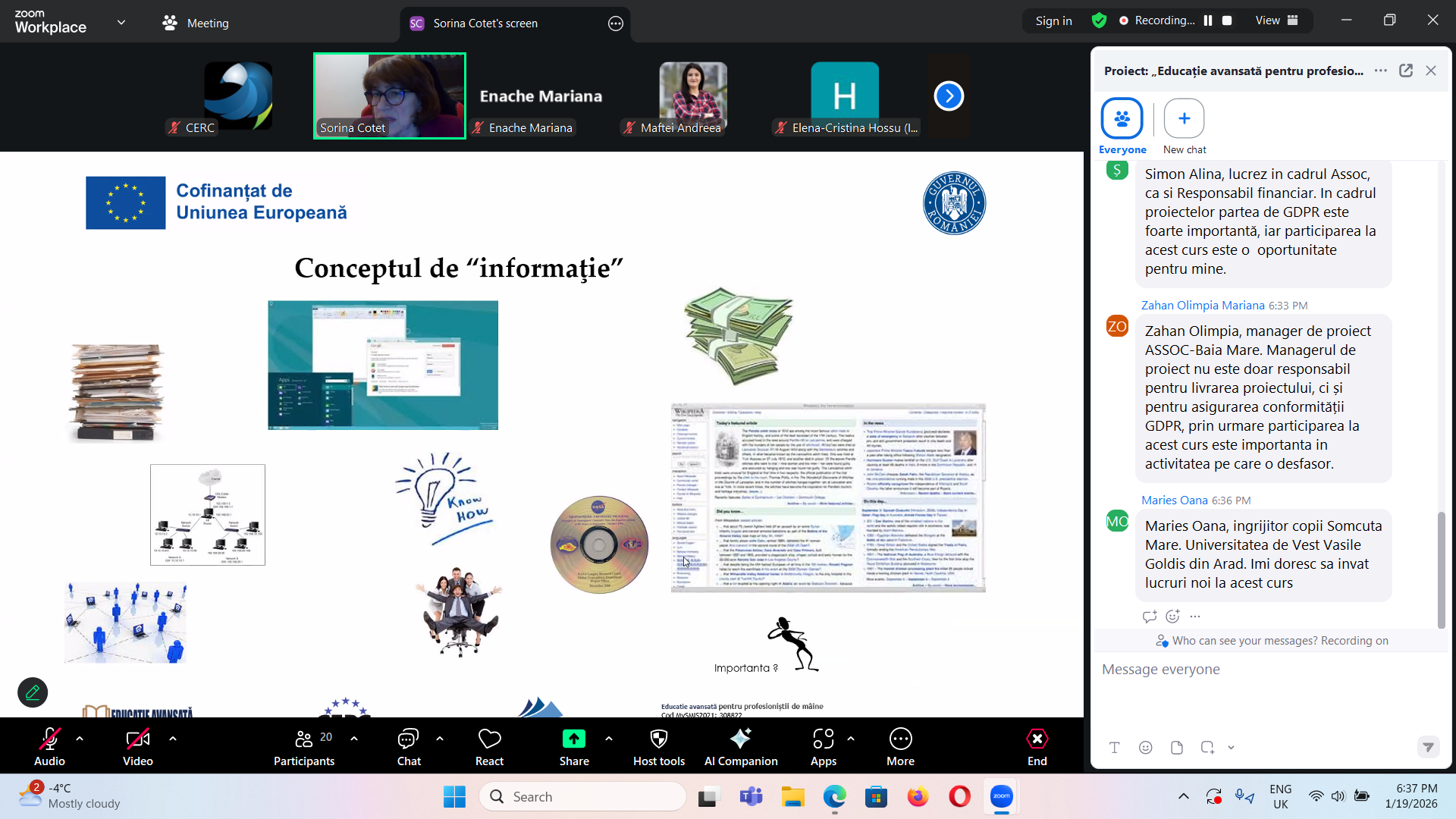This screenshot has width=1456, height=819.
Task: Expand Participants options arrow
Action: (x=354, y=738)
